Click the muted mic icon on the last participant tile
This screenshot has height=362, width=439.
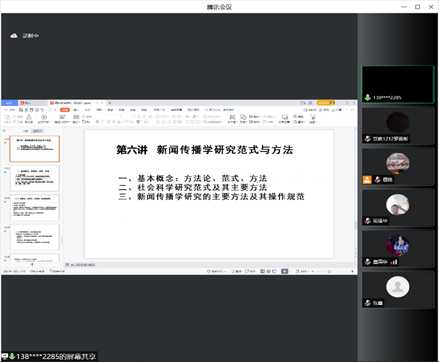(x=368, y=303)
